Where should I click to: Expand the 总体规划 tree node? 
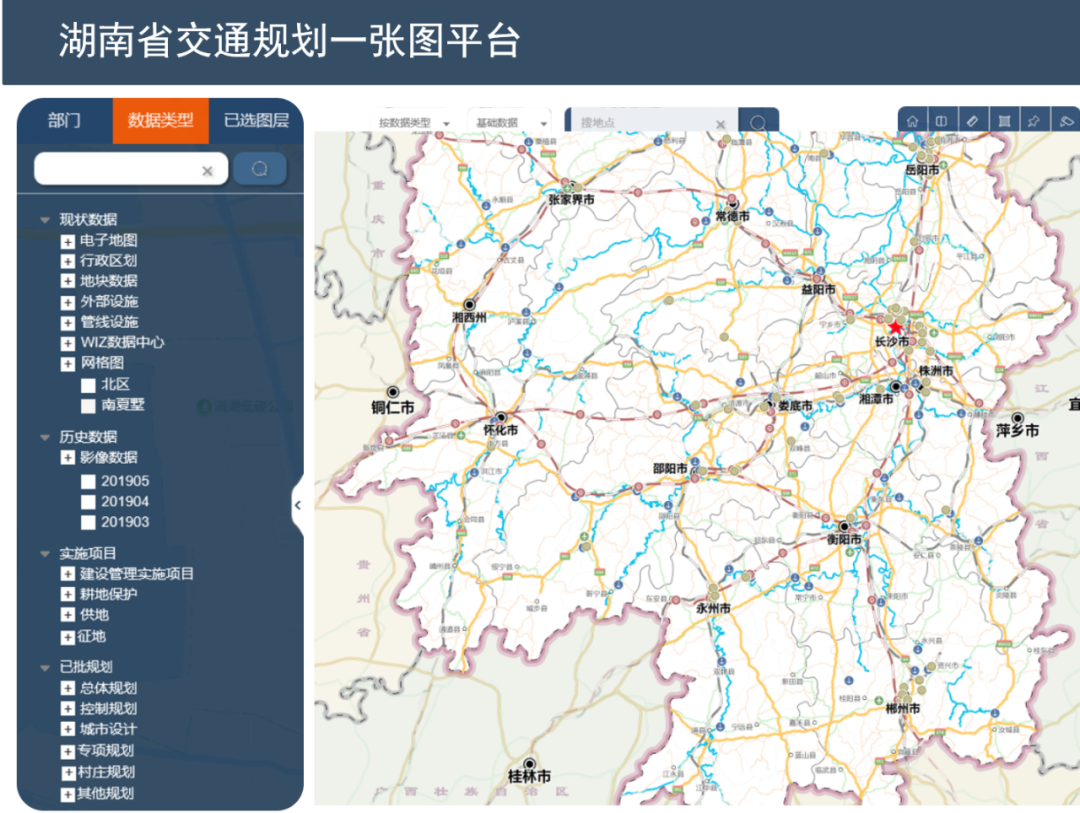(x=68, y=688)
